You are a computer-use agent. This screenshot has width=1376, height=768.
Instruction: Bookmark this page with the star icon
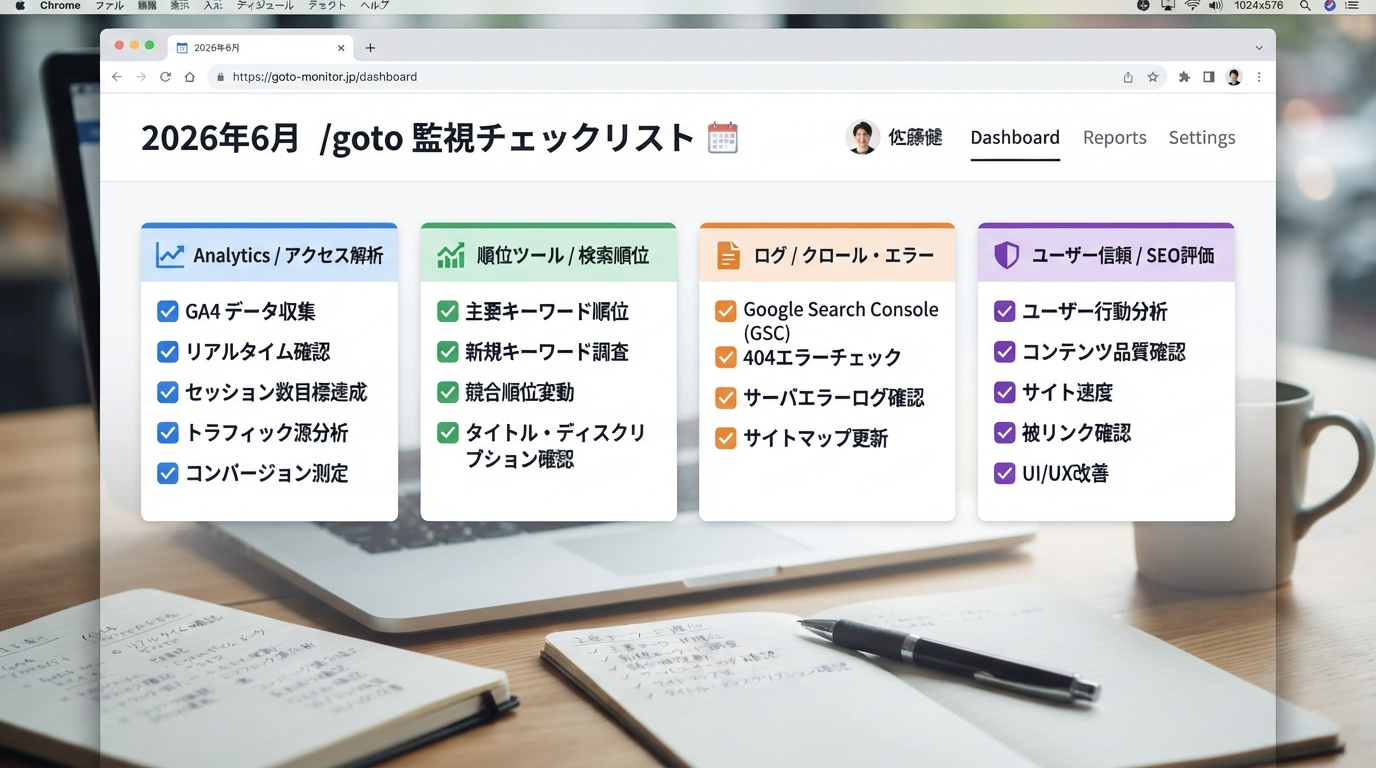(x=1153, y=77)
